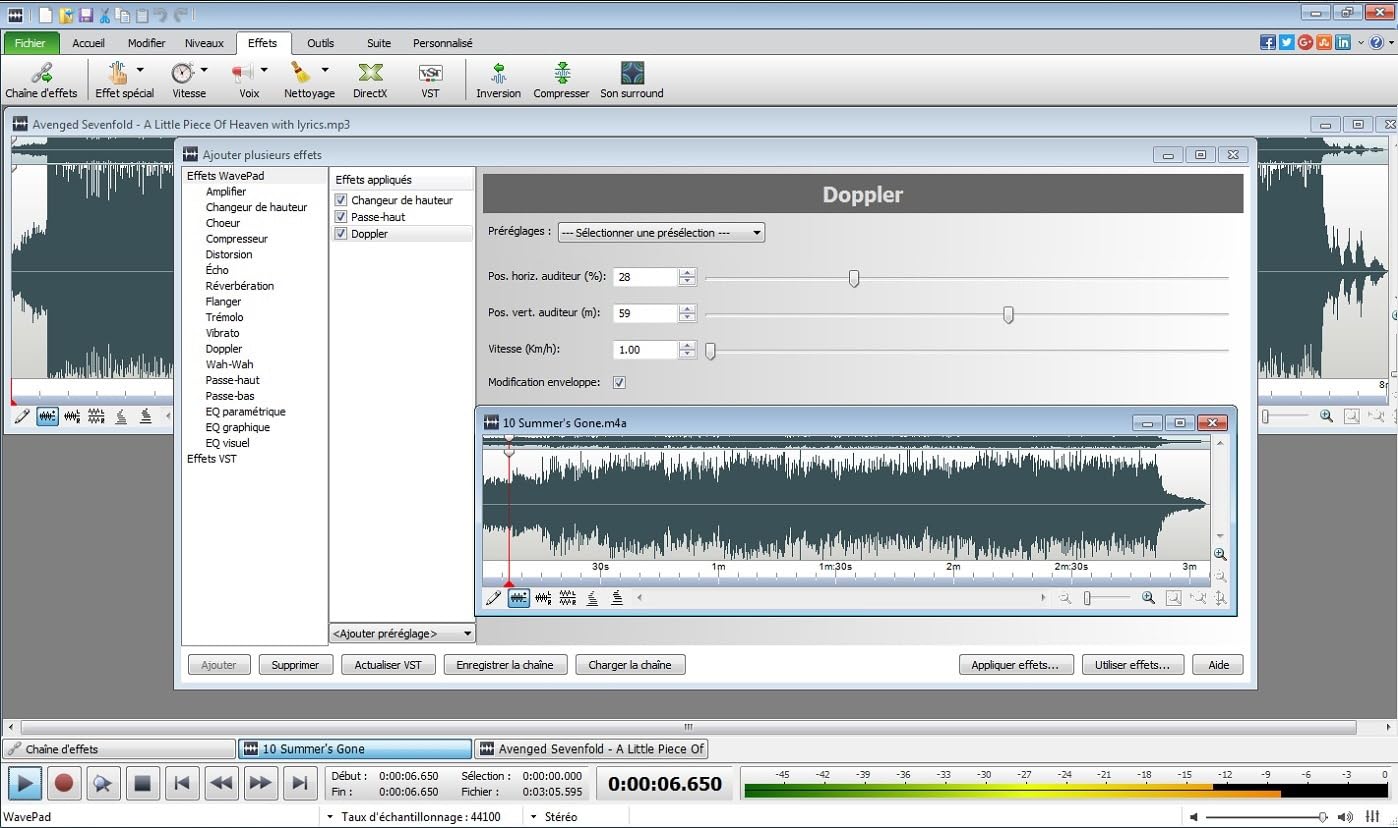Select Réverbération in the effects list
Screen dimensions: 1398x828
(239, 286)
